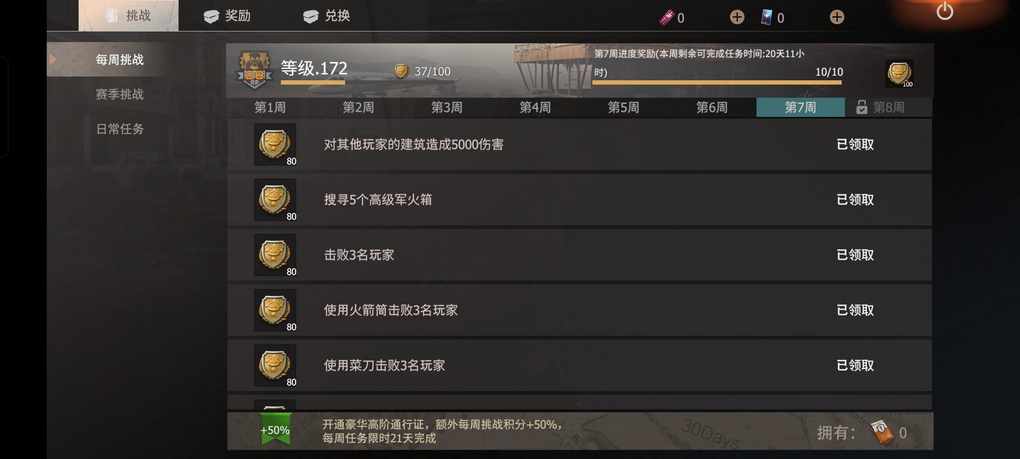Screen dimensions: 1020x459
Task: Open 日常任务 in the left sidebar
Action: pyautogui.click(x=120, y=129)
